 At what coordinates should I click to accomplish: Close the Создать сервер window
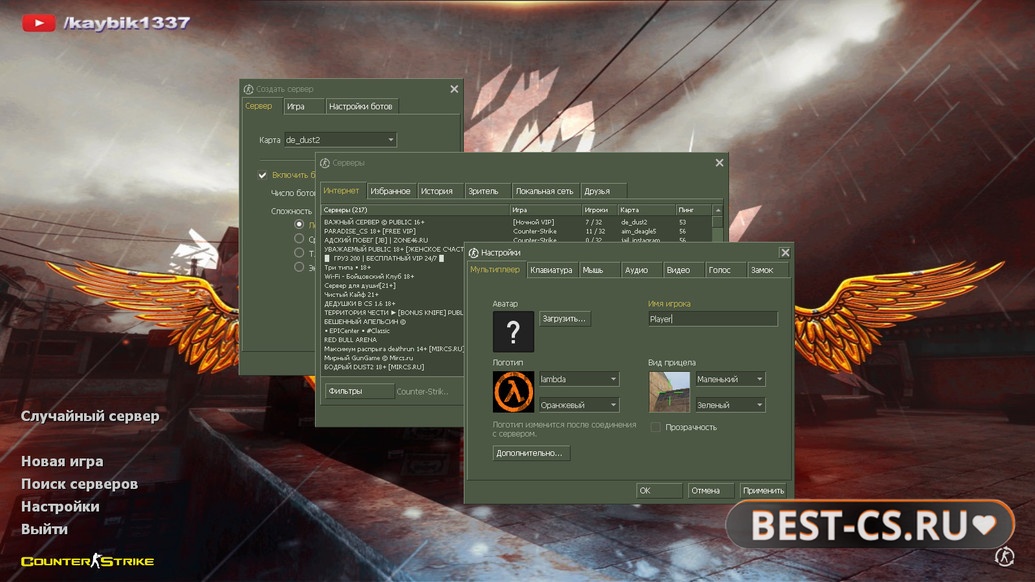(453, 88)
